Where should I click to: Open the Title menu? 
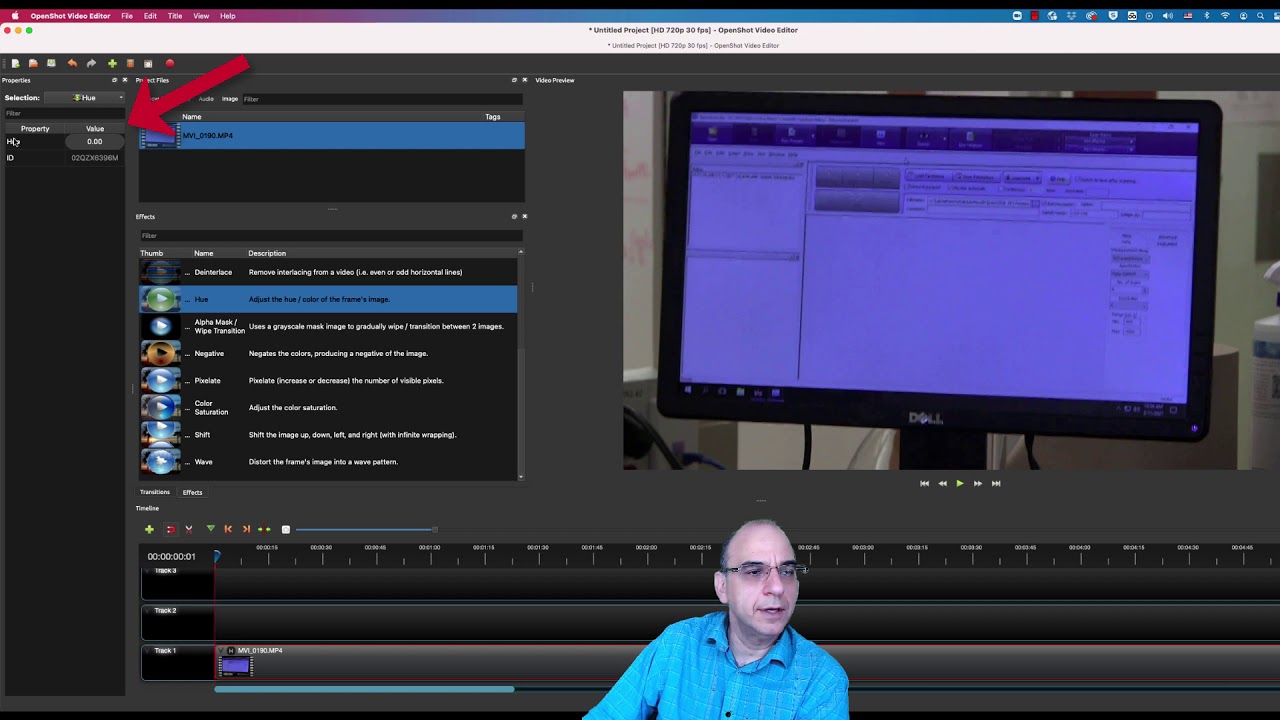point(175,16)
